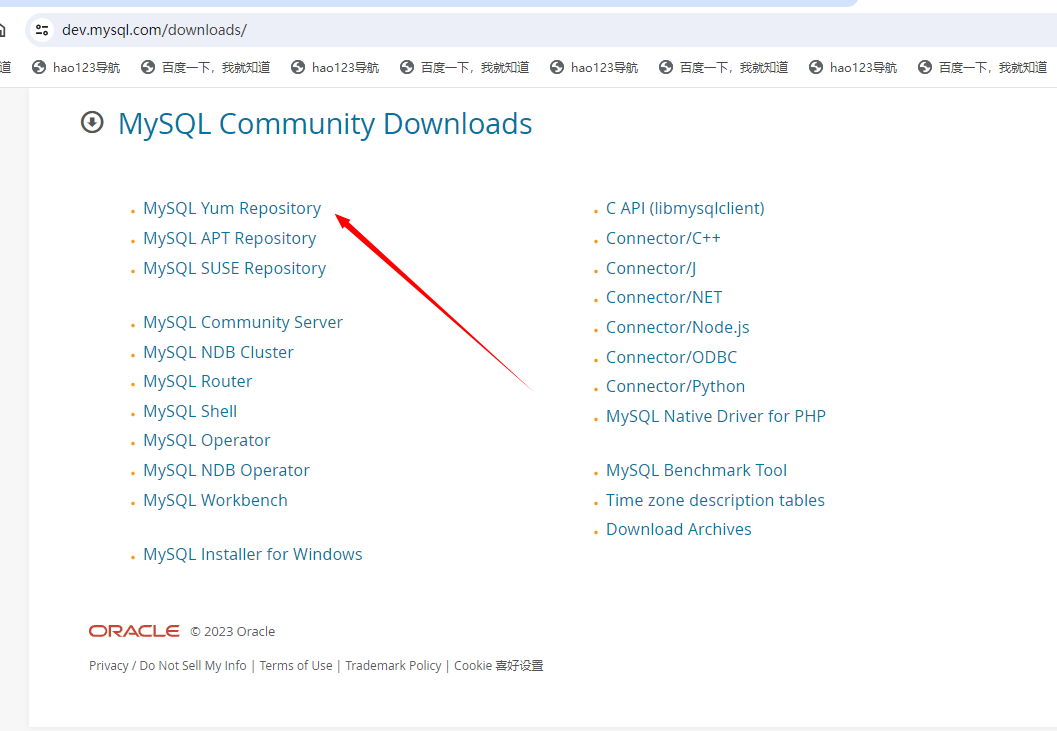
Task: Open the MySQL Operator link
Action: click(206, 440)
